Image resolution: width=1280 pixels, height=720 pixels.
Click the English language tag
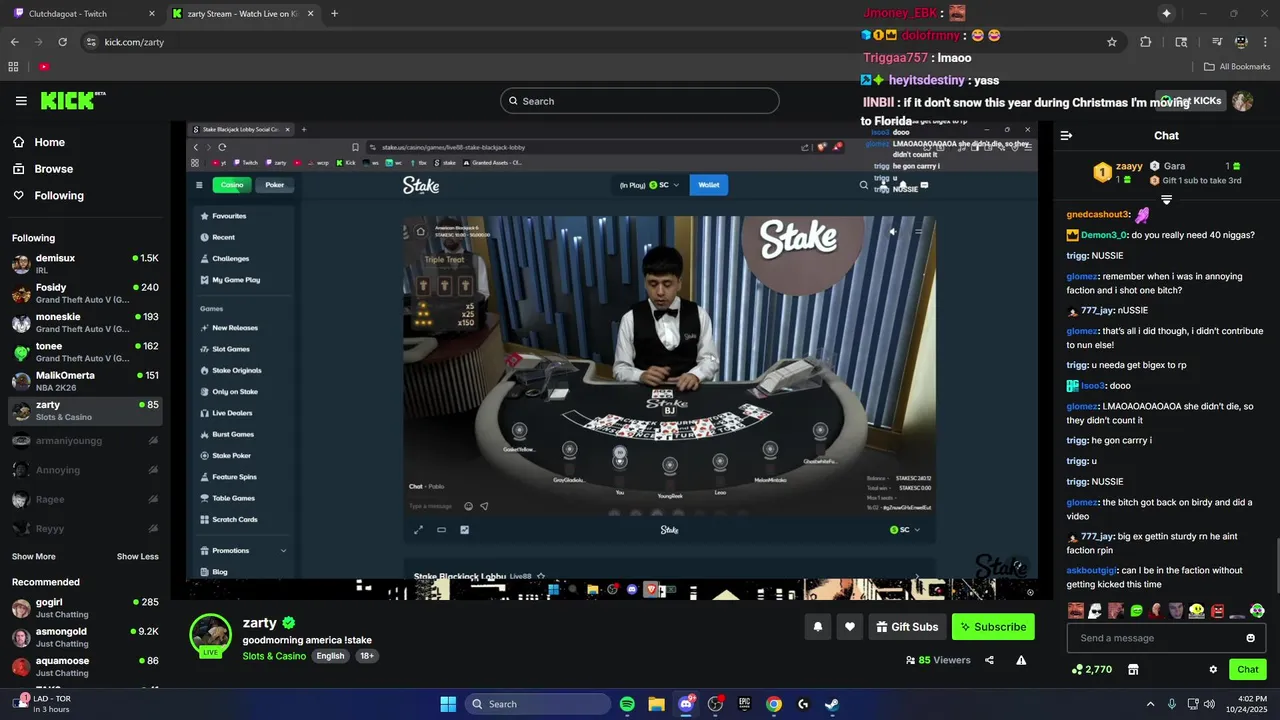[330, 656]
